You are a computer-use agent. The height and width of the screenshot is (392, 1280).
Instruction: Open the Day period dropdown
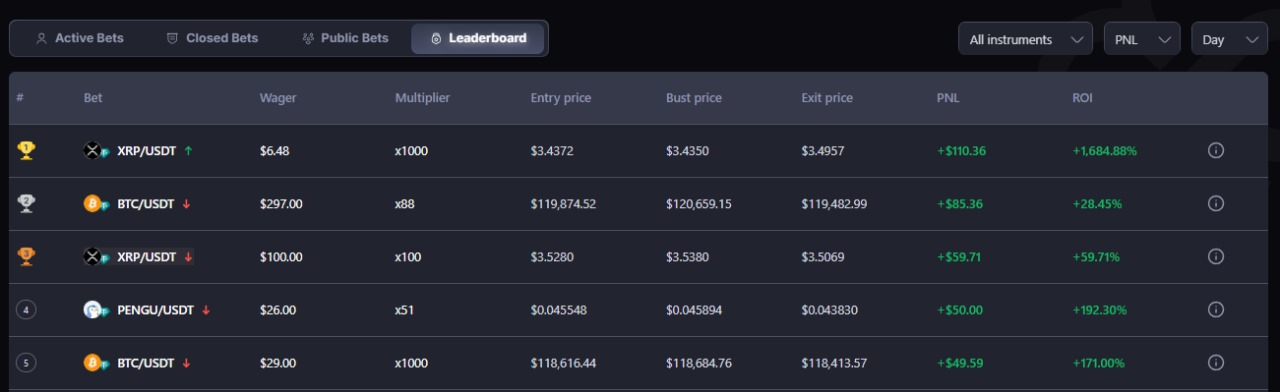pos(1229,40)
